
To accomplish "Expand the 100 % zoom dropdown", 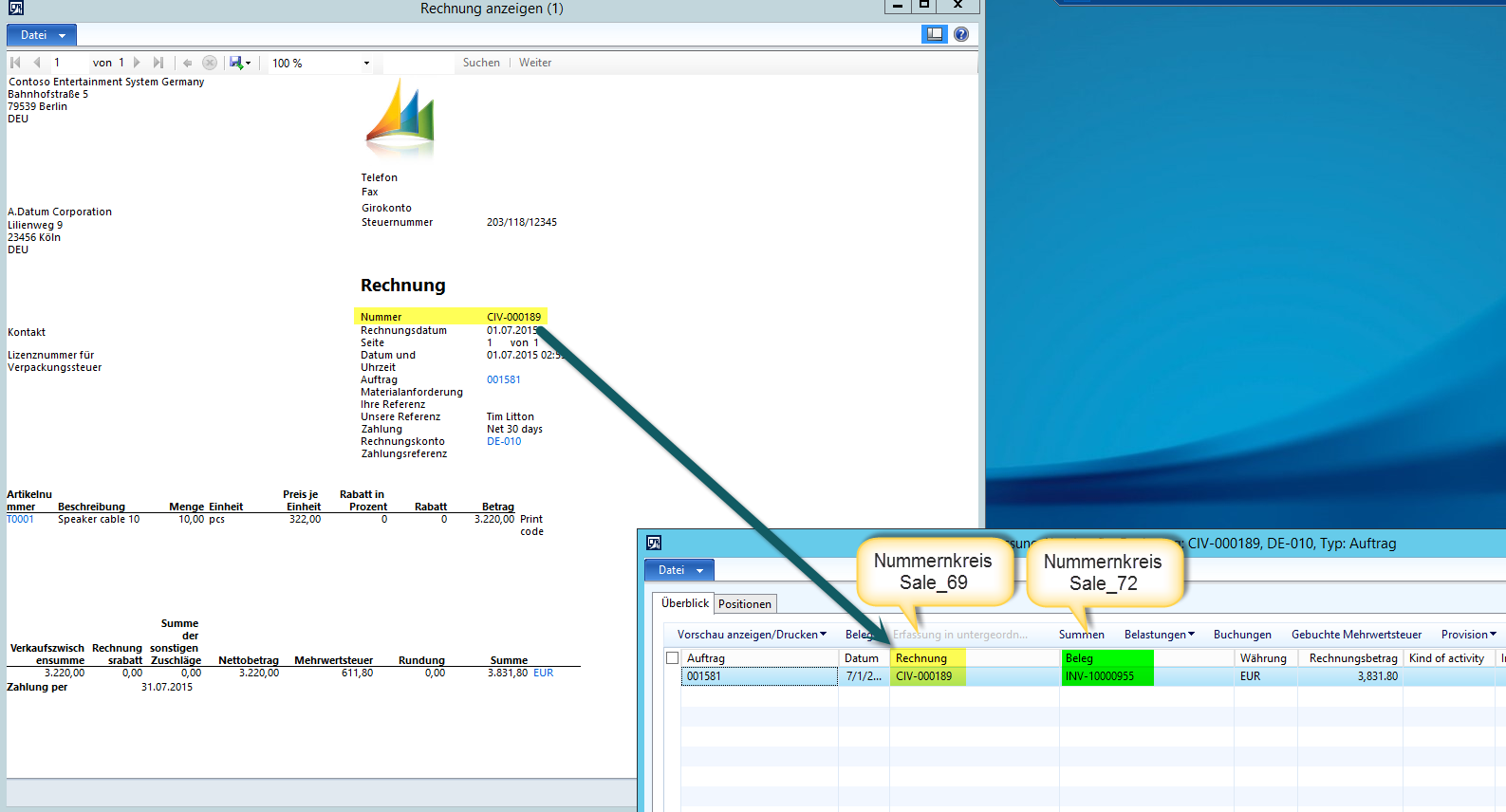I will pos(366,64).
